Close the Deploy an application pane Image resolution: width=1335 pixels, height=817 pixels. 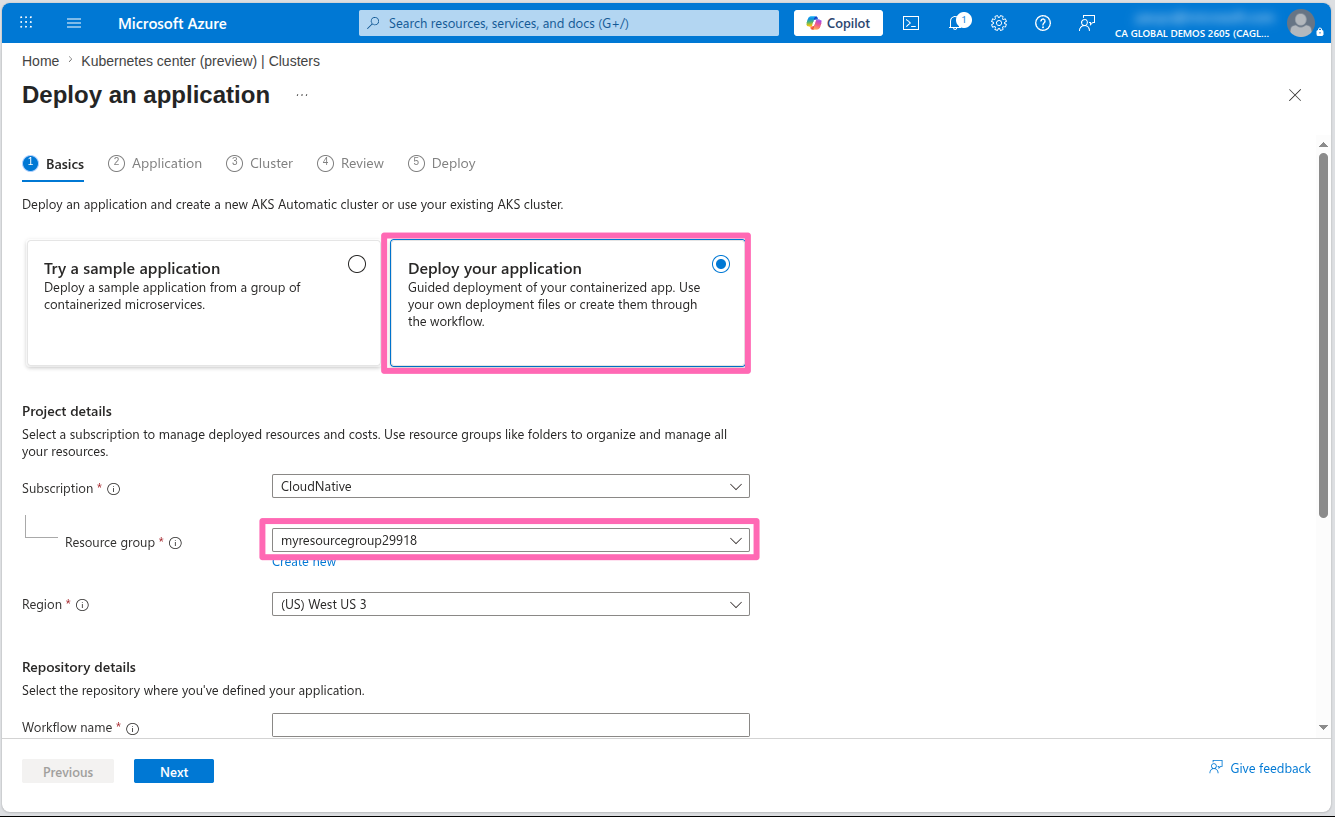(x=1295, y=95)
